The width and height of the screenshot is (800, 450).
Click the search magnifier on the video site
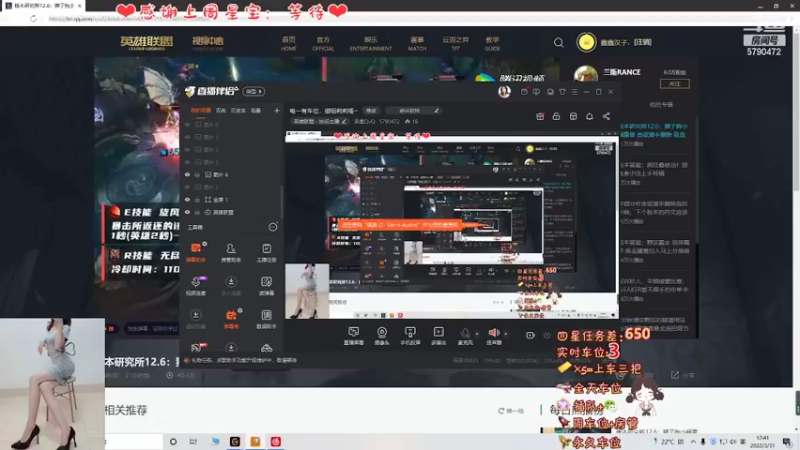point(559,43)
